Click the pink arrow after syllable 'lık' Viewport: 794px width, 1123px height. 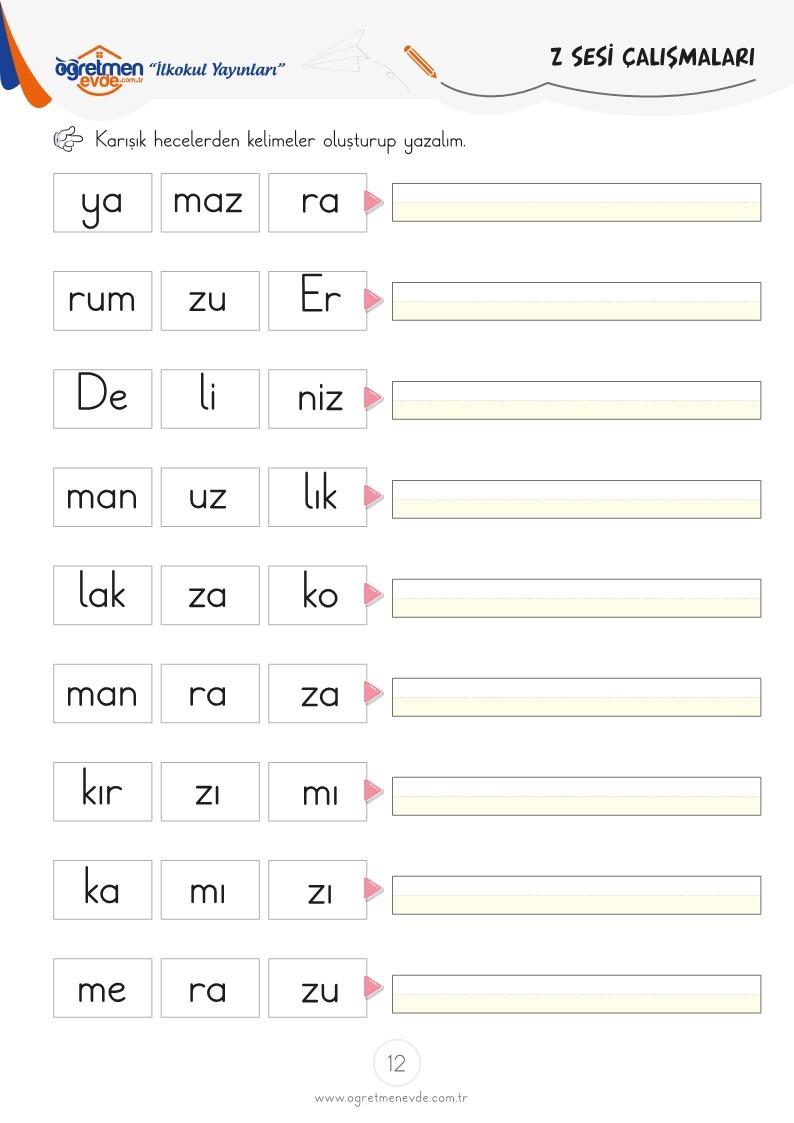[x=374, y=496]
